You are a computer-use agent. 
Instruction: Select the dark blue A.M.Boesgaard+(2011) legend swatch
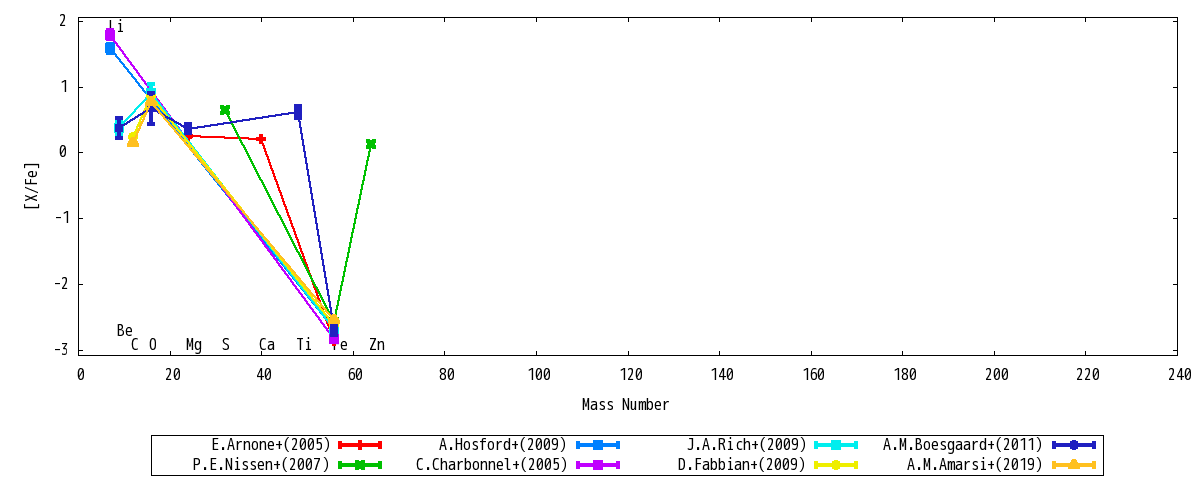point(1074,445)
